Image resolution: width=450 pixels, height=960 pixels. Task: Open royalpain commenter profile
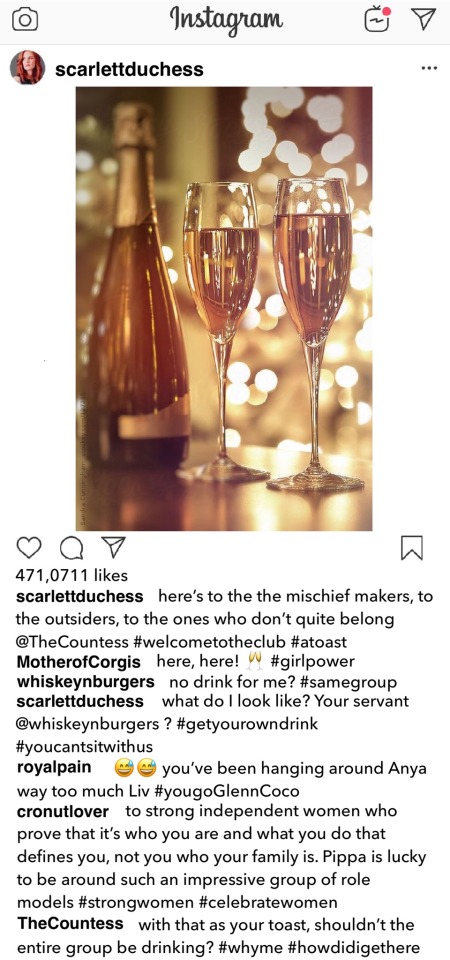point(54,767)
